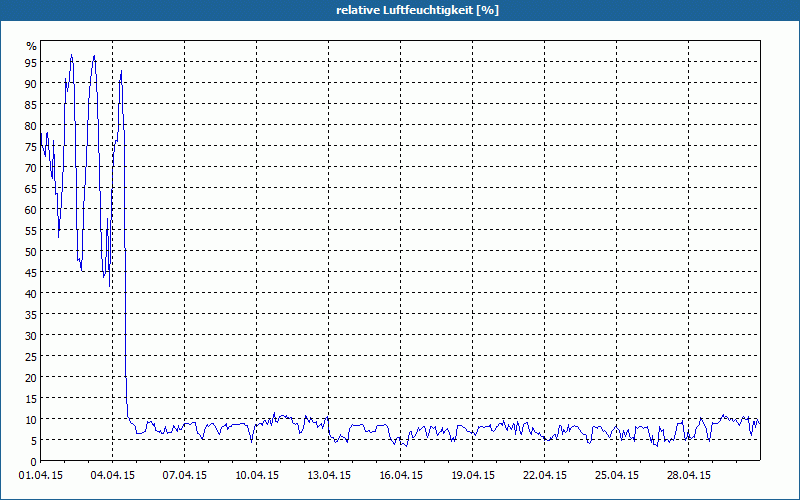Click the 85 y-axis tick label
The height and width of the screenshot is (500, 800).
[30, 105]
